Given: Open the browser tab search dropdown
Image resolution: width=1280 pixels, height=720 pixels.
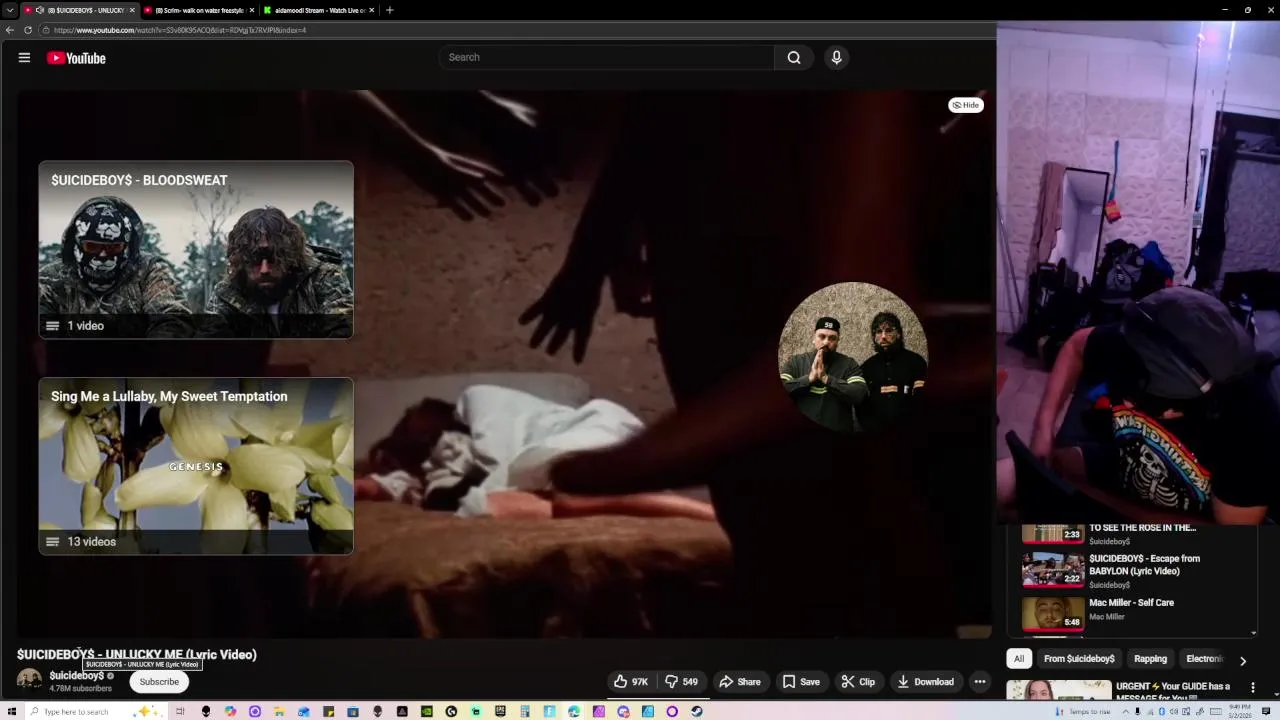Looking at the screenshot, I should [10, 10].
